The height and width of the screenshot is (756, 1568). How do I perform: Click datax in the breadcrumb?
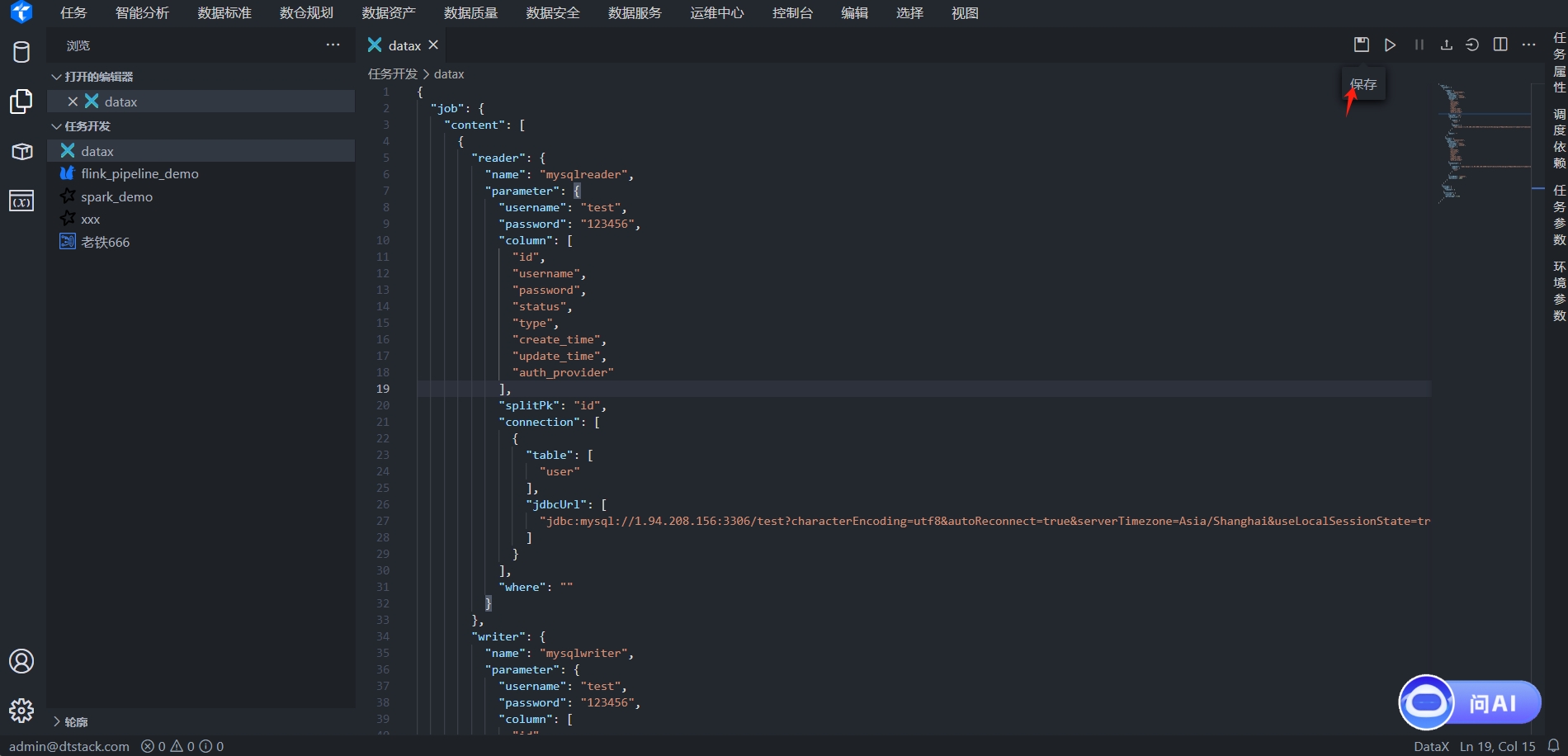tap(449, 74)
